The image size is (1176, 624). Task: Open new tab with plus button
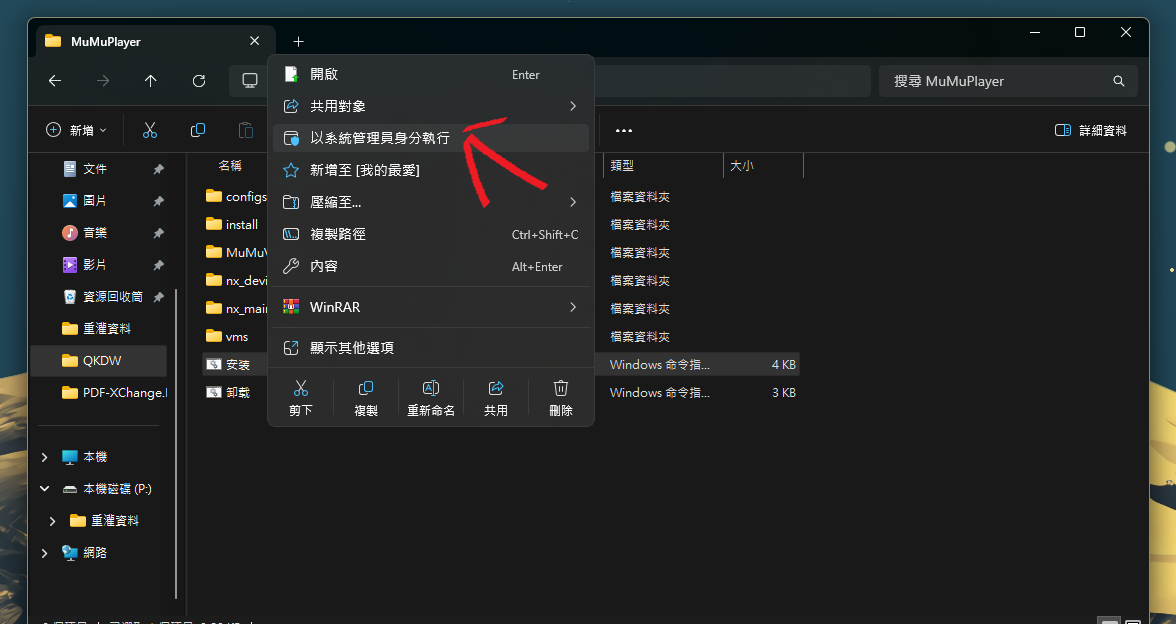click(x=298, y=41)
